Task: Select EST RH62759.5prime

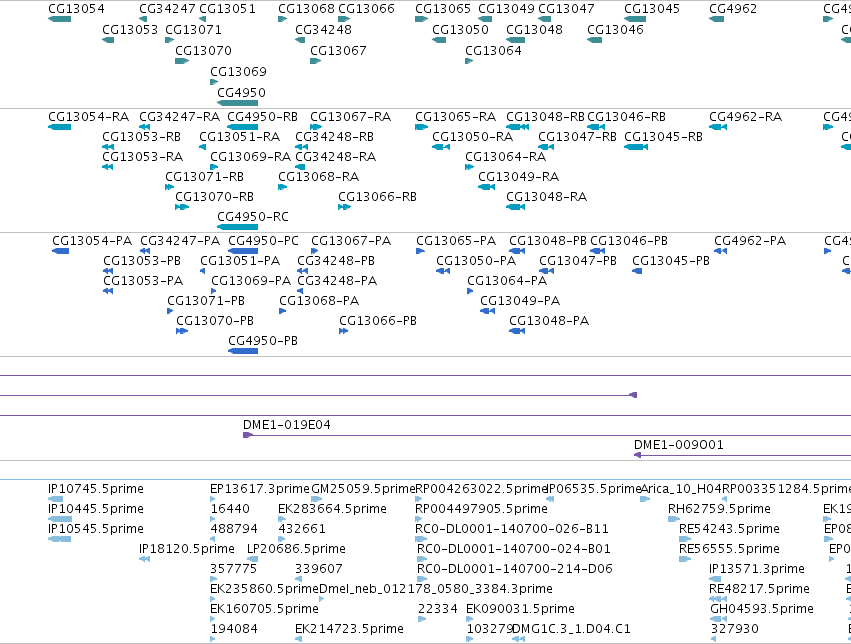Action: (x=674, y=519)
